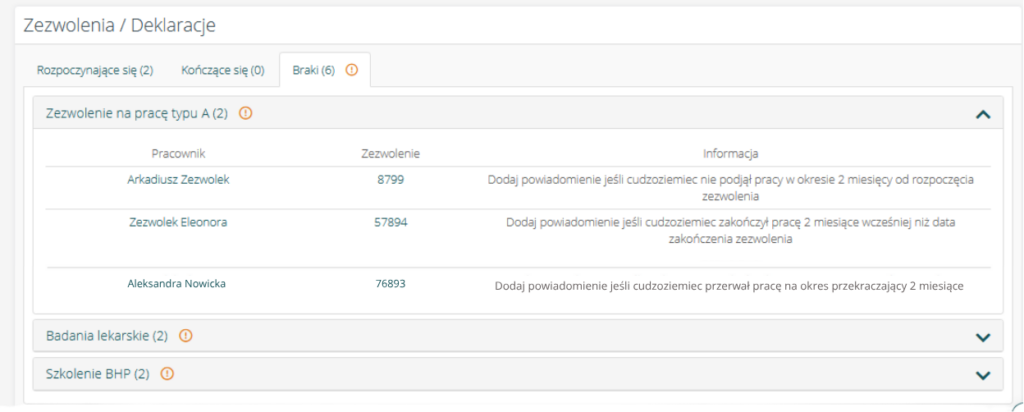This screenshot has width=1024, height=412.
Task: Open employee Arkadiusz Zezwolek
Action: (x=178, y=180)
